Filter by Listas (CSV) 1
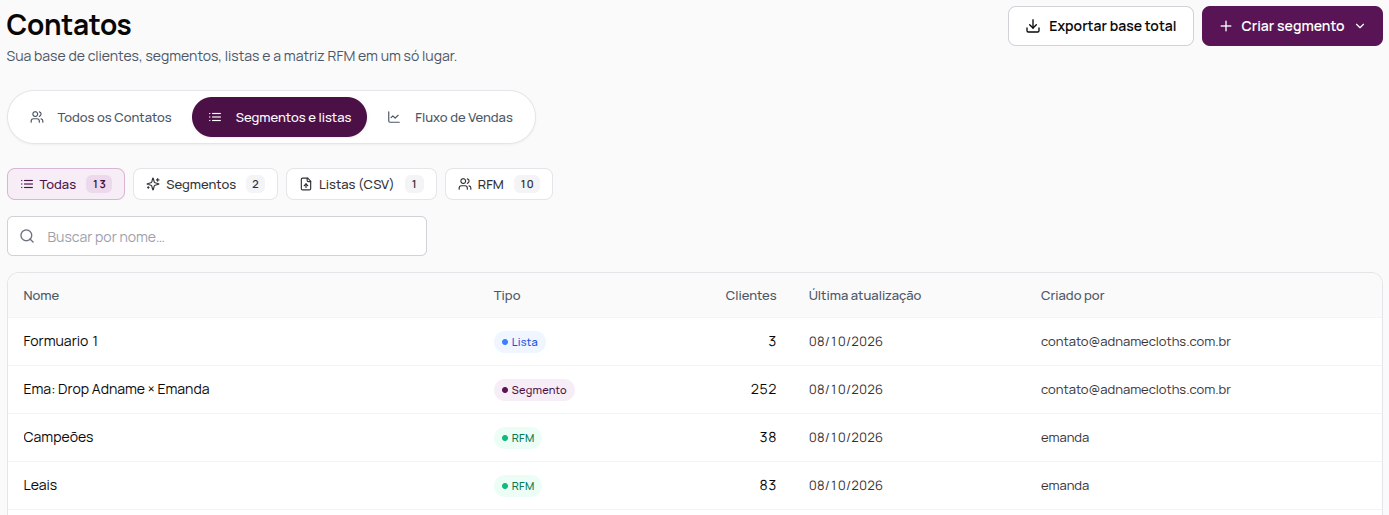1389x515 pixels. pos(361,184)
